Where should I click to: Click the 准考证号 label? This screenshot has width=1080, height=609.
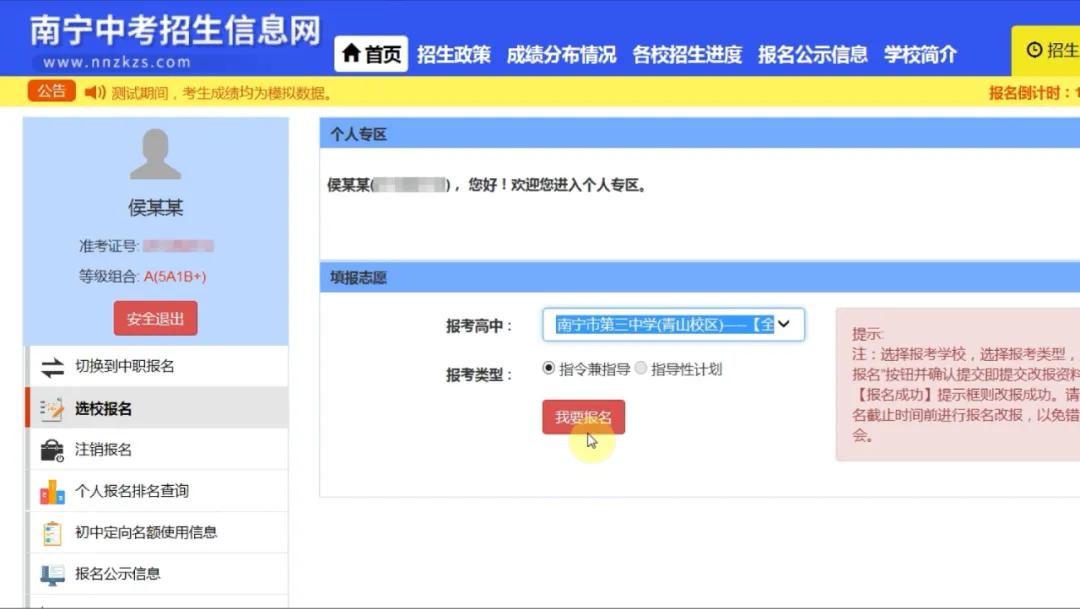tap(109, 246)
